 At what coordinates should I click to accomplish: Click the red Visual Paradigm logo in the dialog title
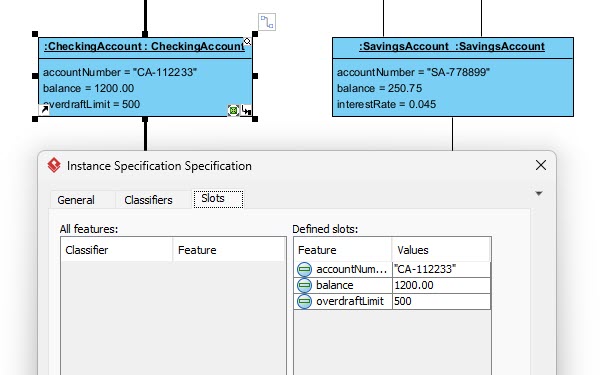54,165
